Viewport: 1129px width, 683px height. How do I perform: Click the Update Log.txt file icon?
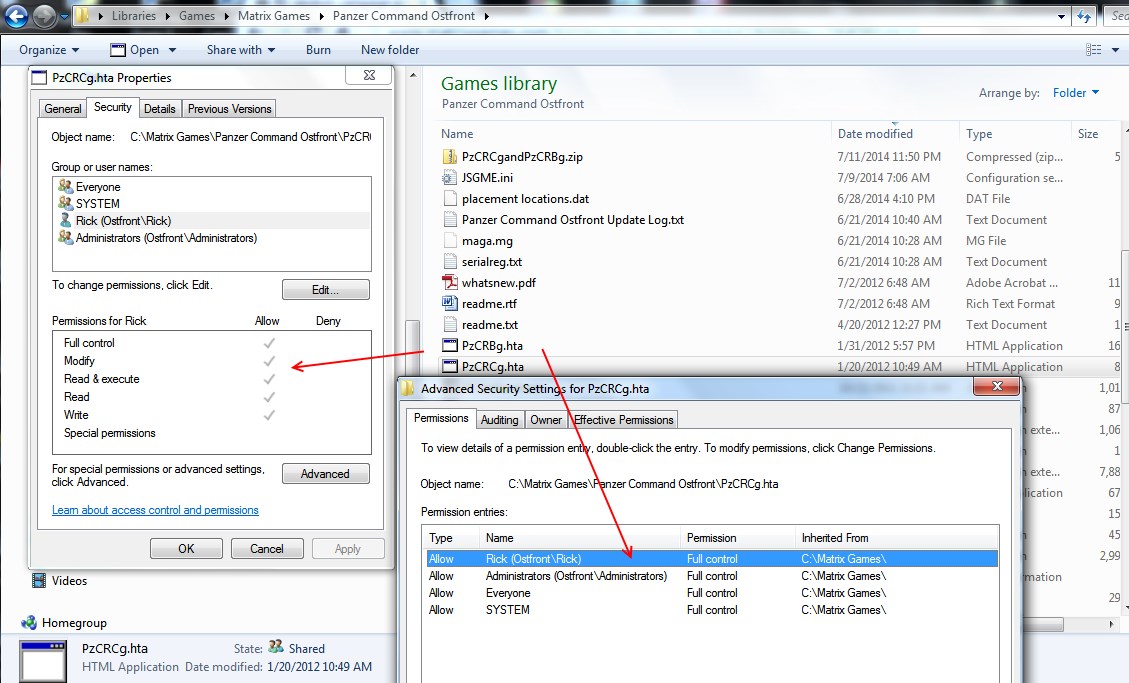[449, 219]
